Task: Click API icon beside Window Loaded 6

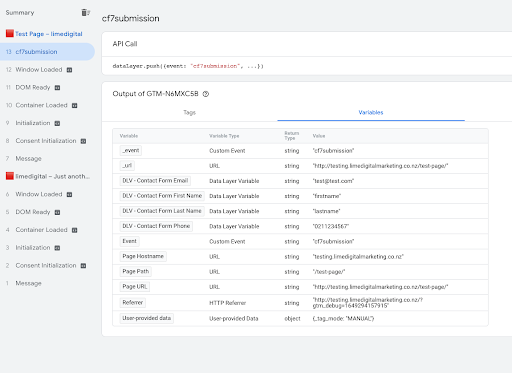Action: 69,194
